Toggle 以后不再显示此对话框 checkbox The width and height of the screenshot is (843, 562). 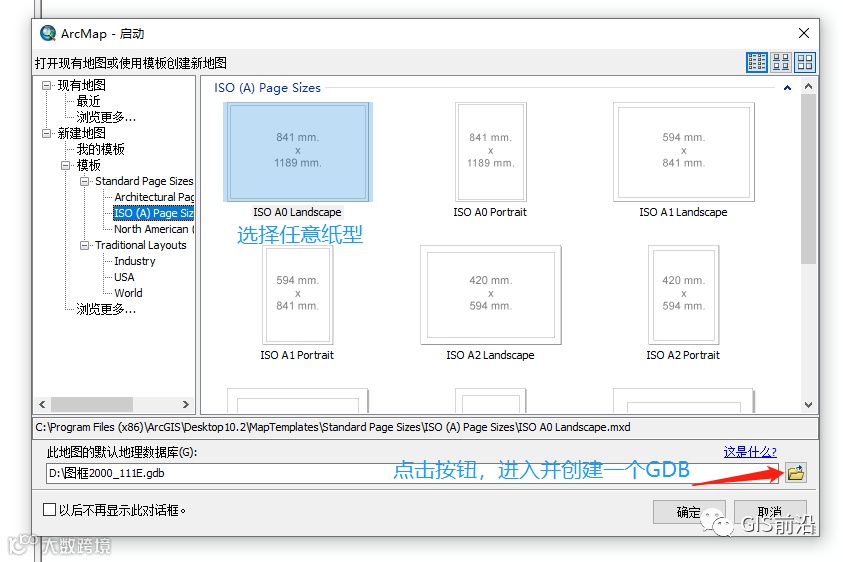(49, 509)
